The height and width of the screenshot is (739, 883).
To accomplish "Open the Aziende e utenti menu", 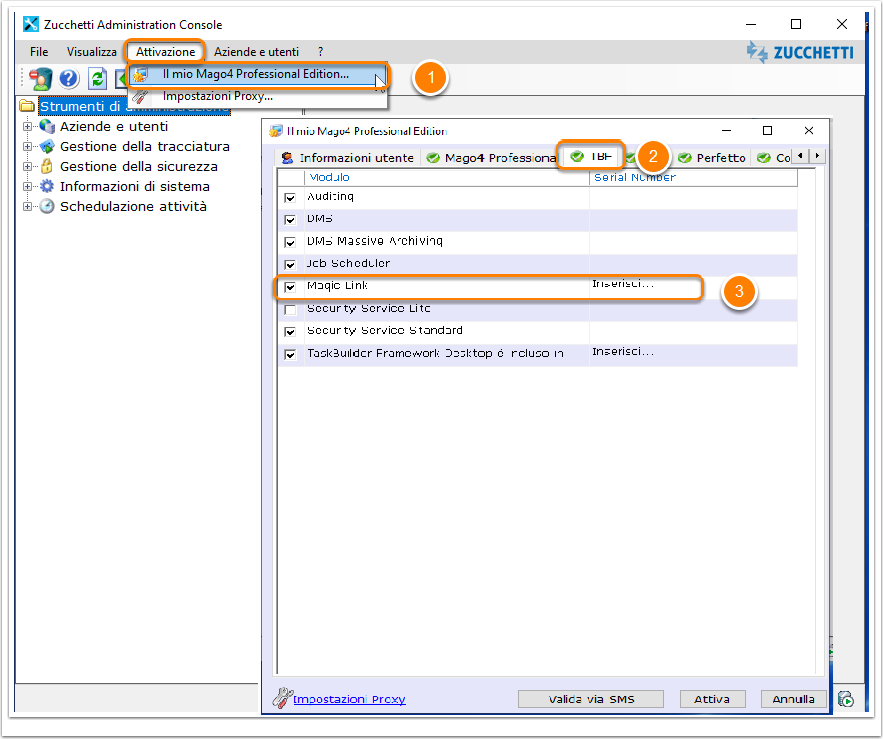I will click(256, 52).
